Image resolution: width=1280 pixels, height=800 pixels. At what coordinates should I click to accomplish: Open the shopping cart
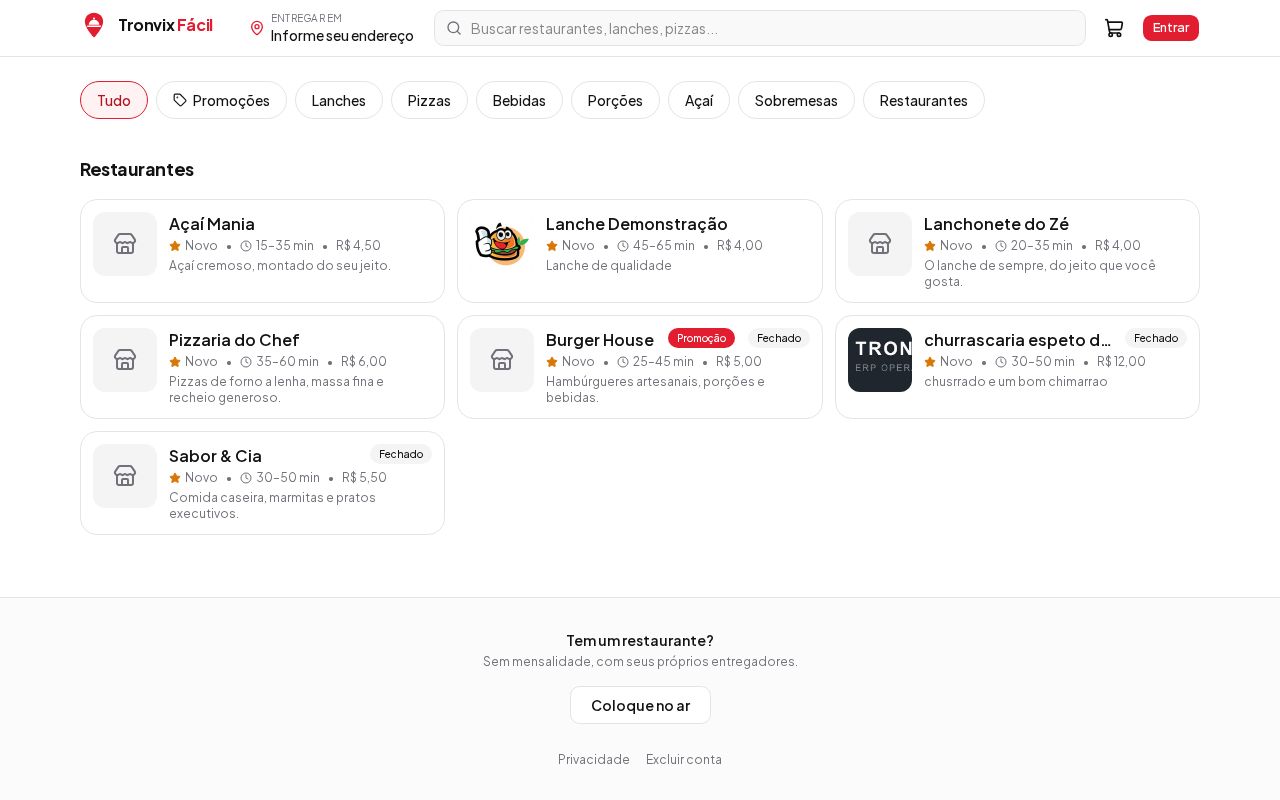(x=1114, y=28)
